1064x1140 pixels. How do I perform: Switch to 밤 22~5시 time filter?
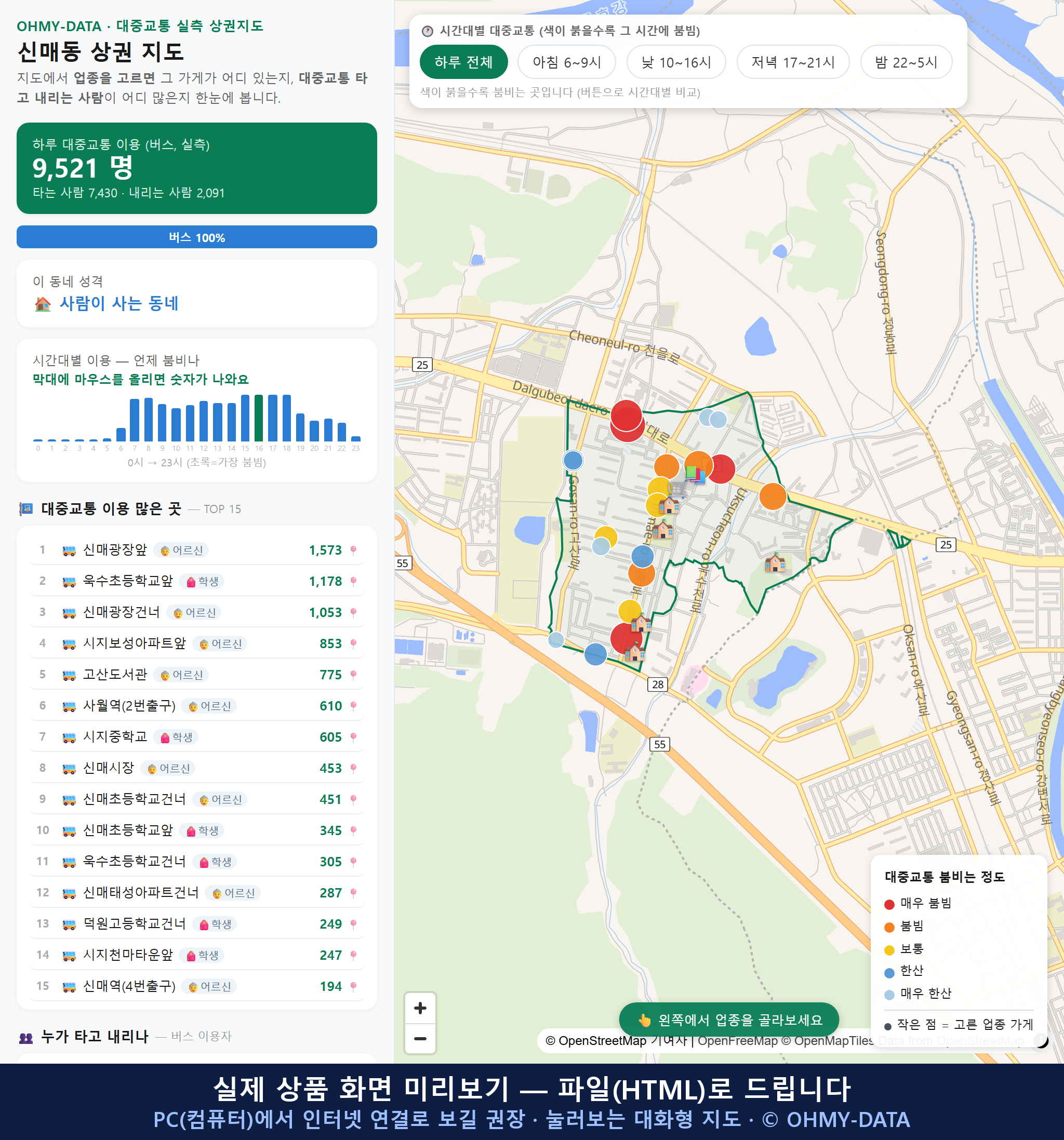click(906, 62)
